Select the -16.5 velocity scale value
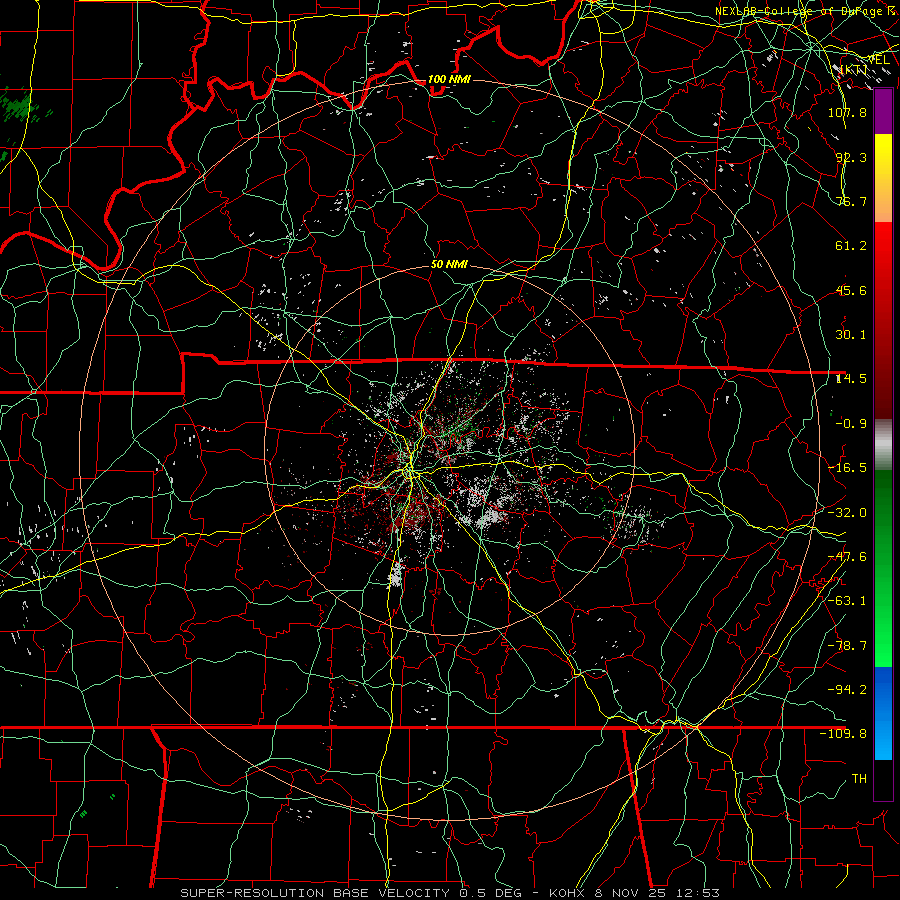This screenshot has height=900, width=900. pos(847,468)
